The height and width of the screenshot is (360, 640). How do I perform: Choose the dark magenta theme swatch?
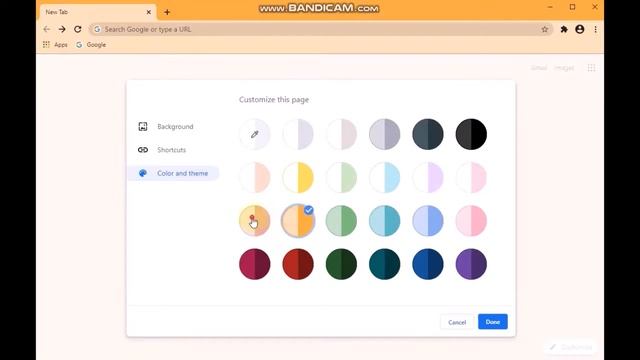click(x=255, y=264)
